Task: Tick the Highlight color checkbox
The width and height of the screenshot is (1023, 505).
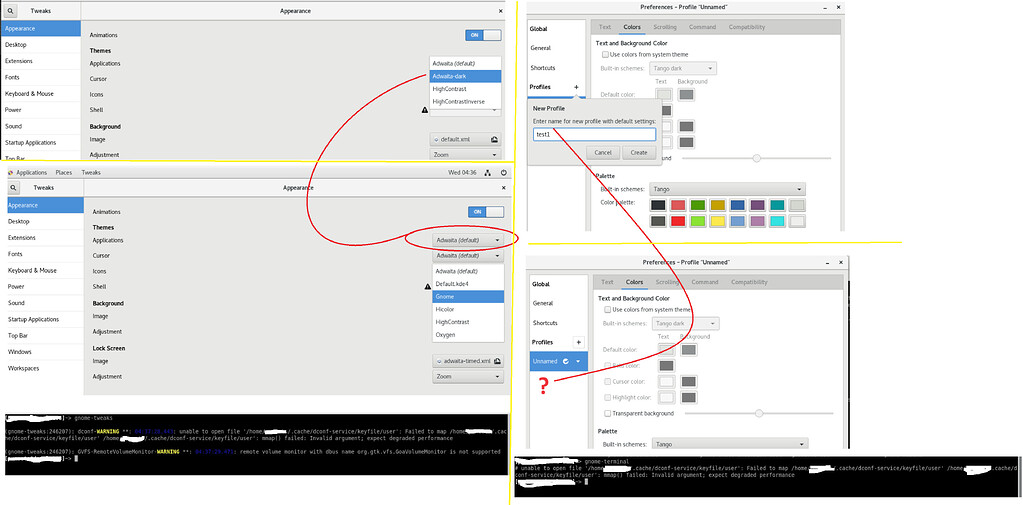Action: [x=608, y=397]
